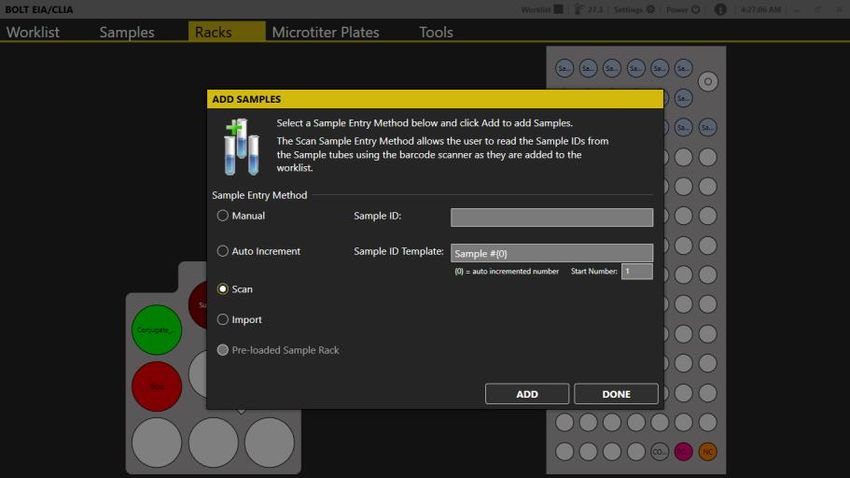Screen dimensions: 850x478
Task: Select the magenta rack position beside NC
Action: click(x=684, y=451)
